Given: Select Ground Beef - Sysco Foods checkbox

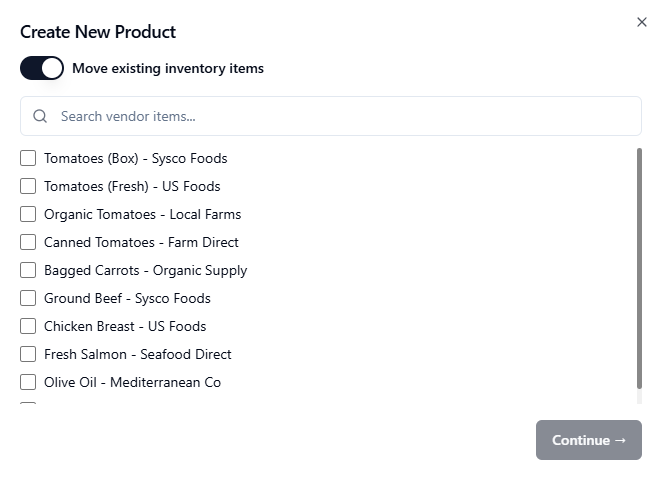Looking at the screenshot, I should pyautogui.click(x=28, y=298).
